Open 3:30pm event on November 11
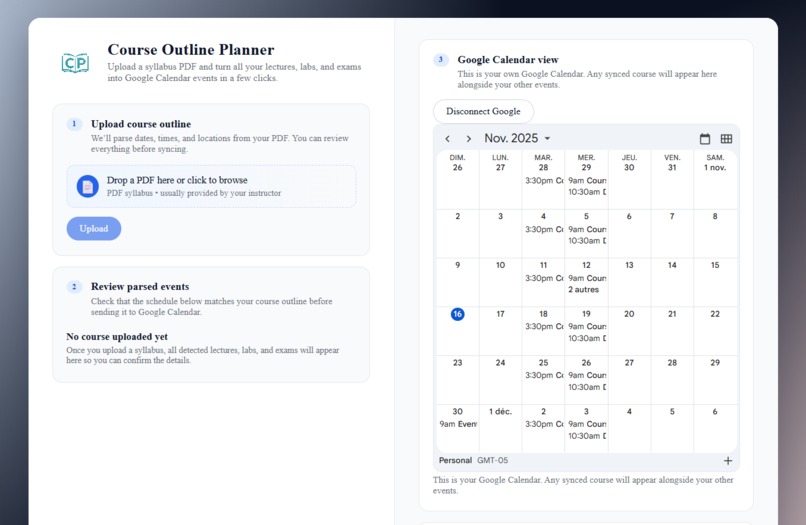 pyautogui.click(x=544, y=278)
